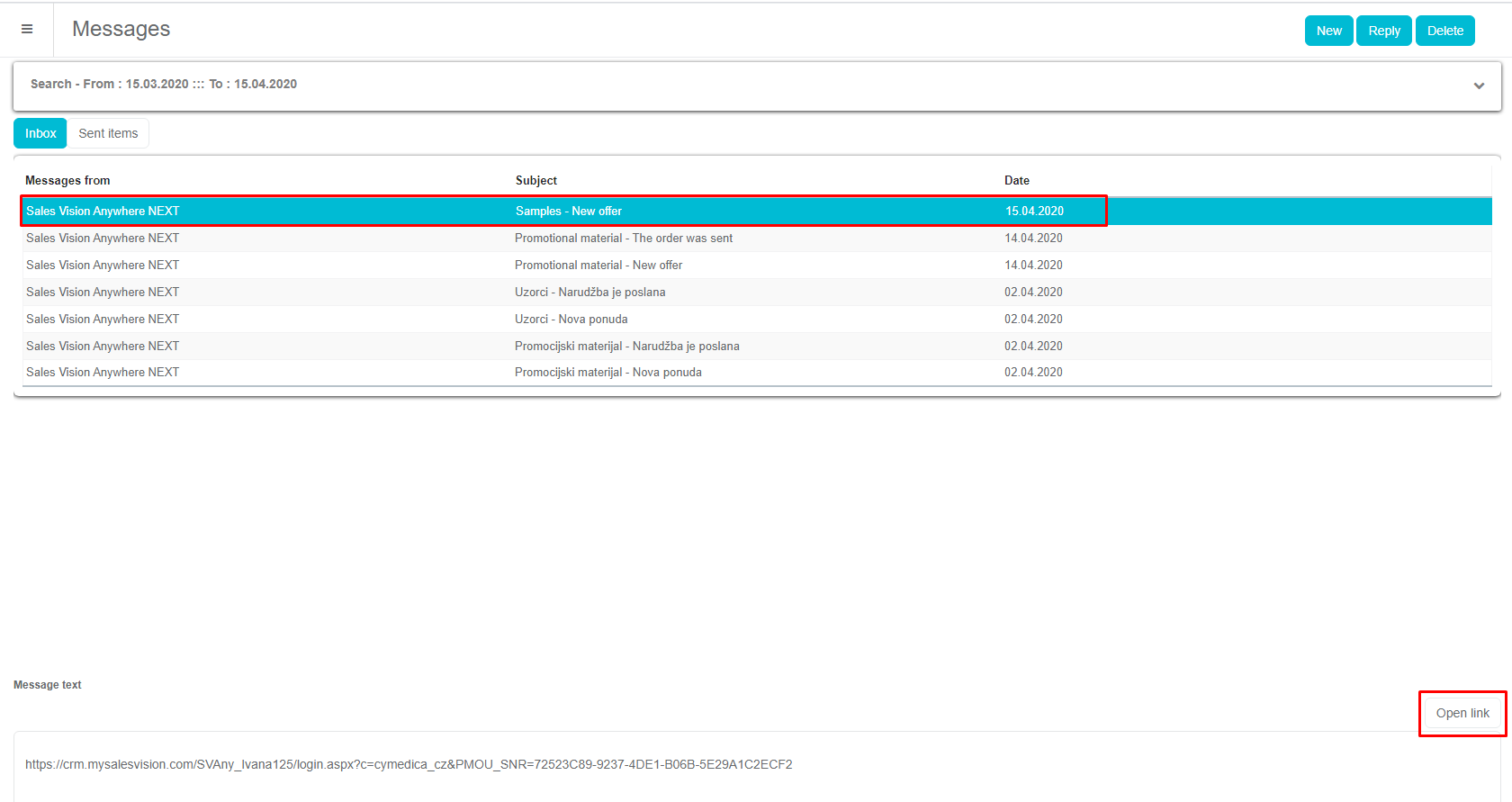This screenshot has width=1512, height=802.
Task: Open the hamburger menu icon
Action: click(27, 30)
